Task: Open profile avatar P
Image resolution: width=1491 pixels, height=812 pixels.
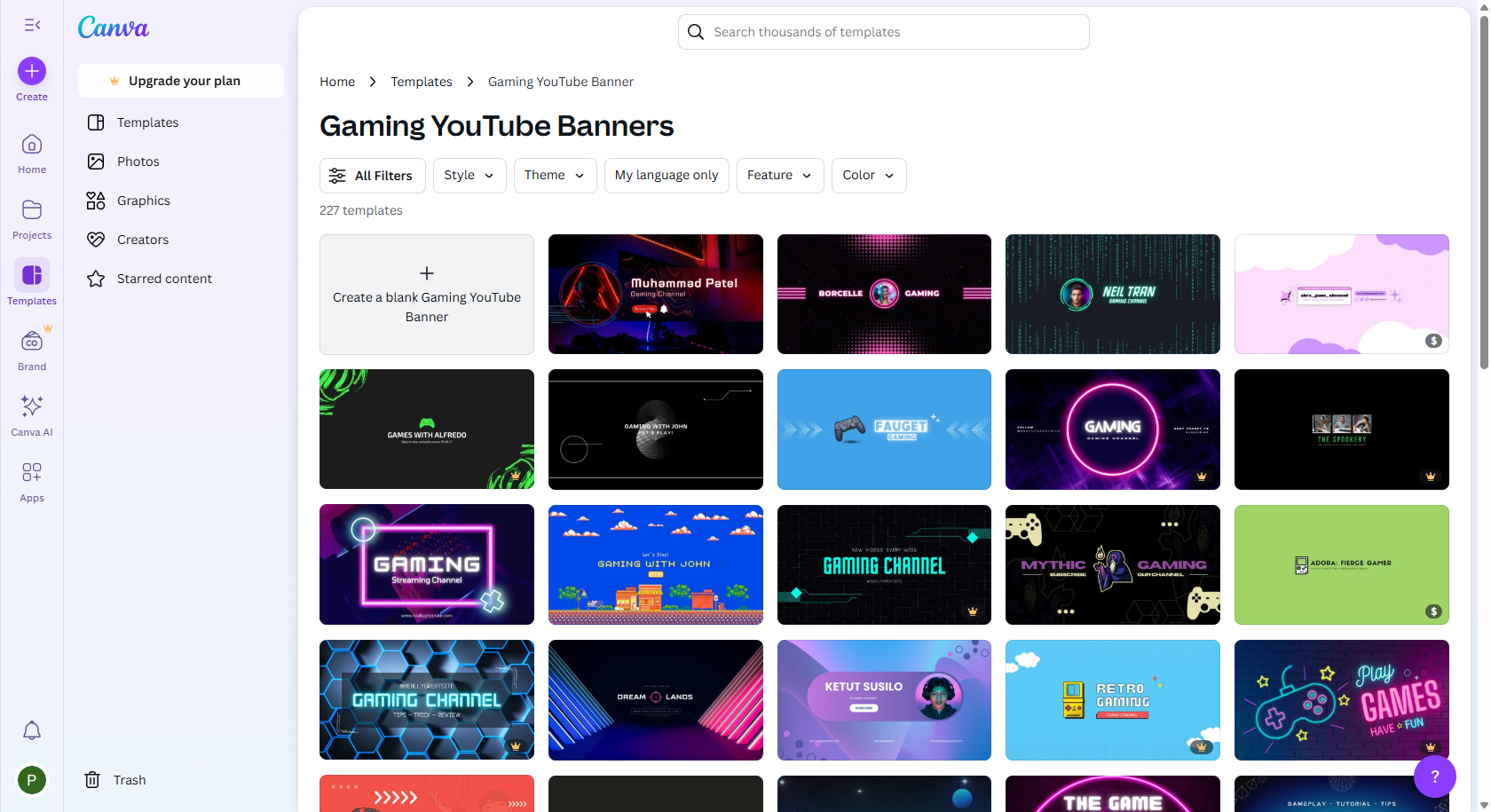Action: pos(32,780)
